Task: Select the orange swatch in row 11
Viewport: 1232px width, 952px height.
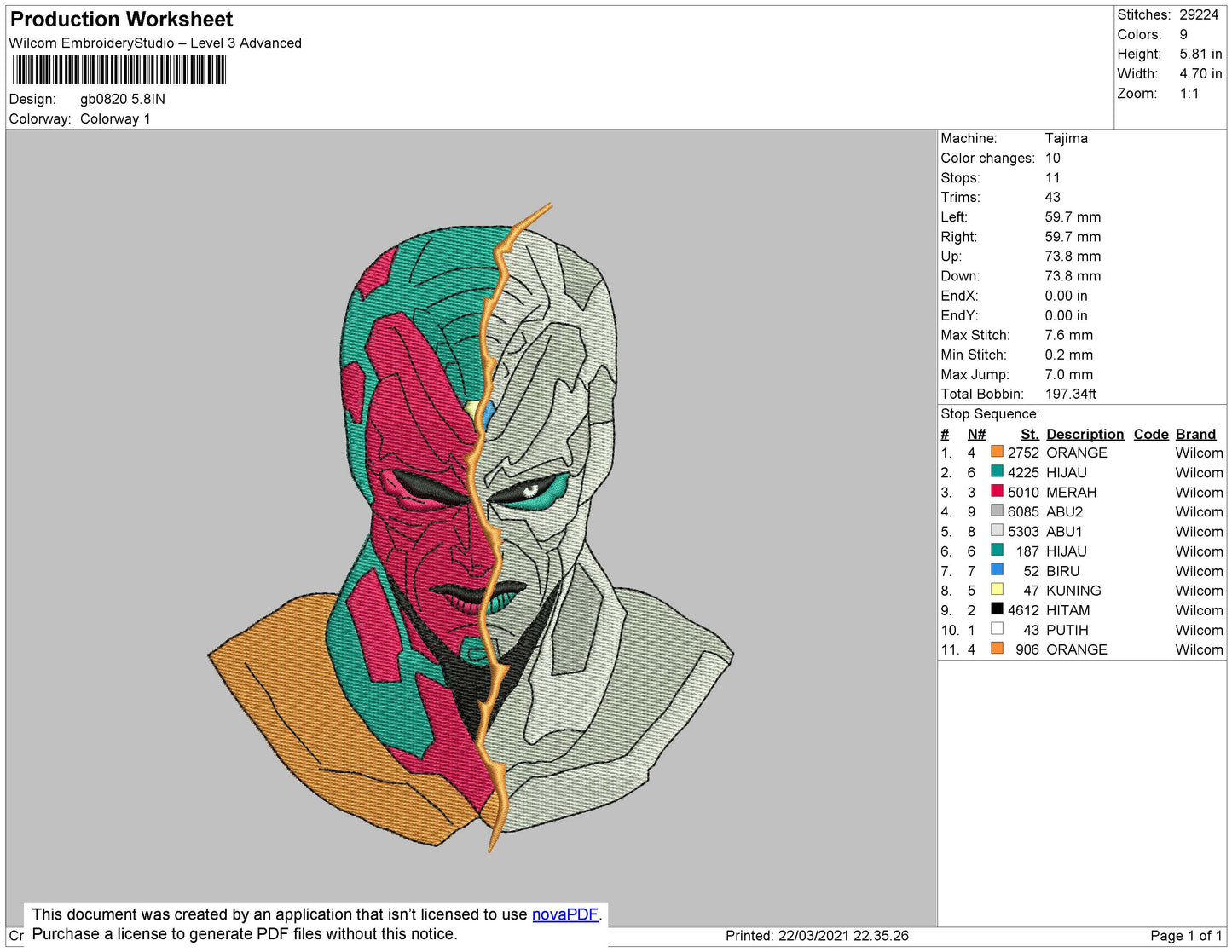Action: [x=997, y=648]
